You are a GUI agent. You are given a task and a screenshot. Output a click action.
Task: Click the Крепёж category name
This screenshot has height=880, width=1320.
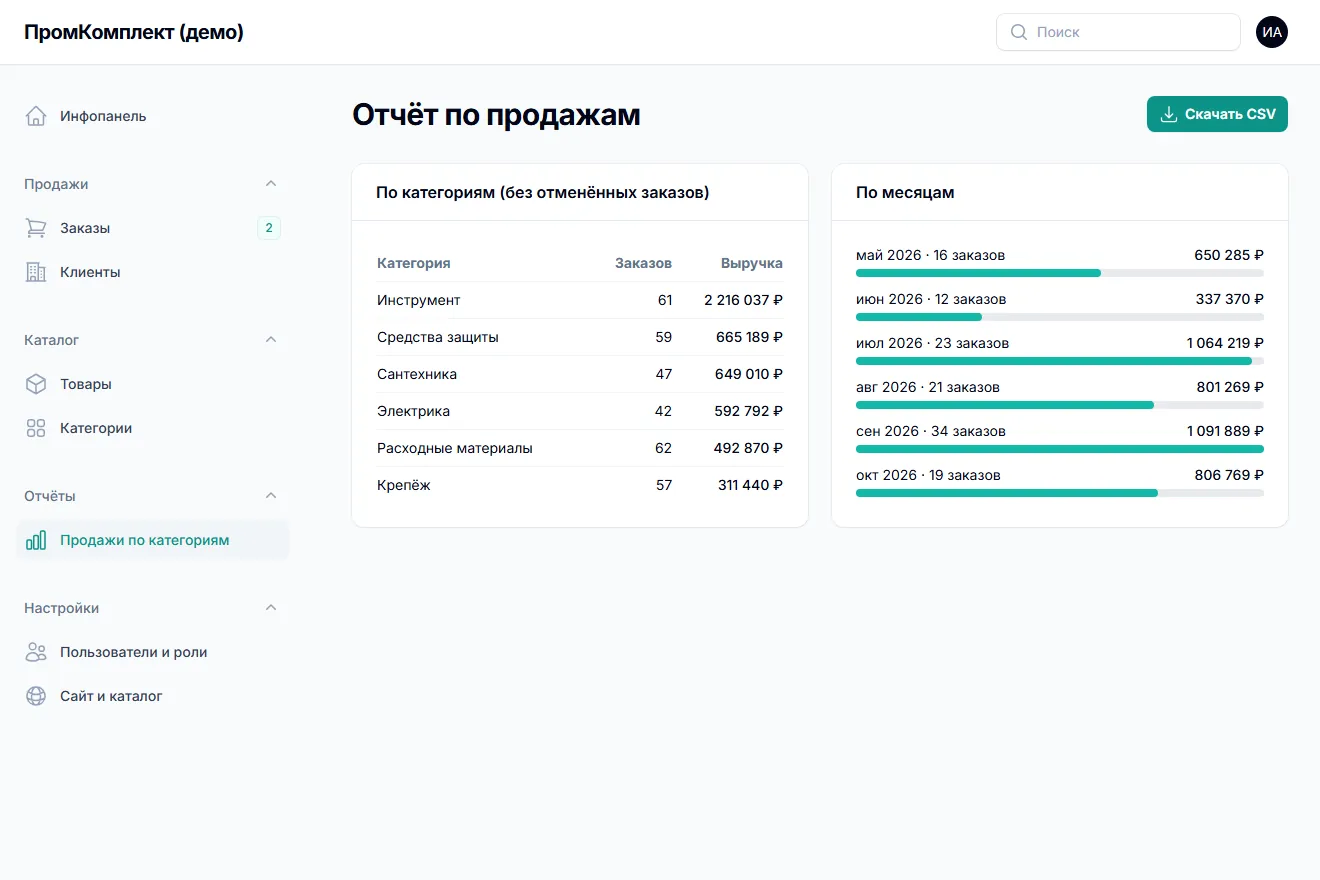[404, 485]
